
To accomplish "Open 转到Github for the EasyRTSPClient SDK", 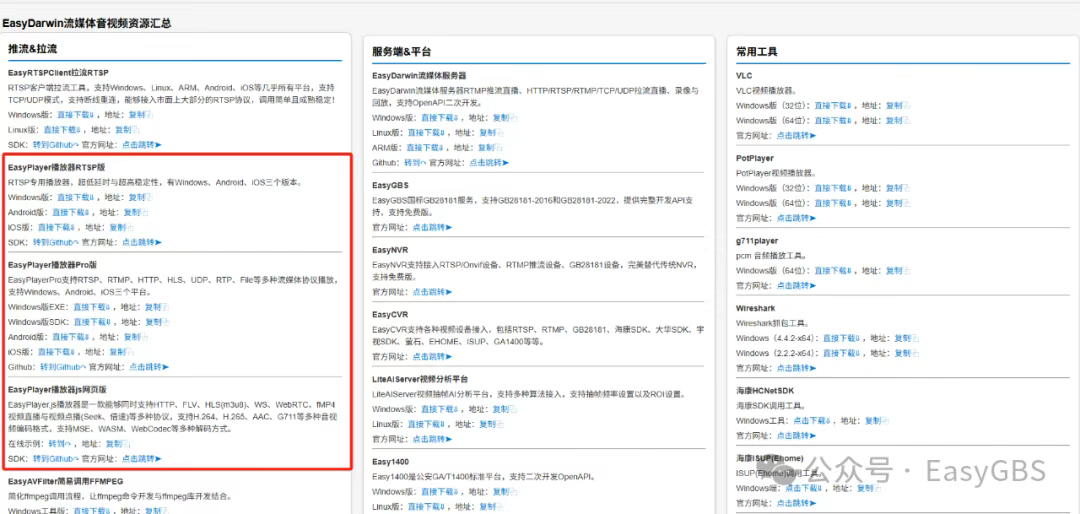I will (56, 145).
